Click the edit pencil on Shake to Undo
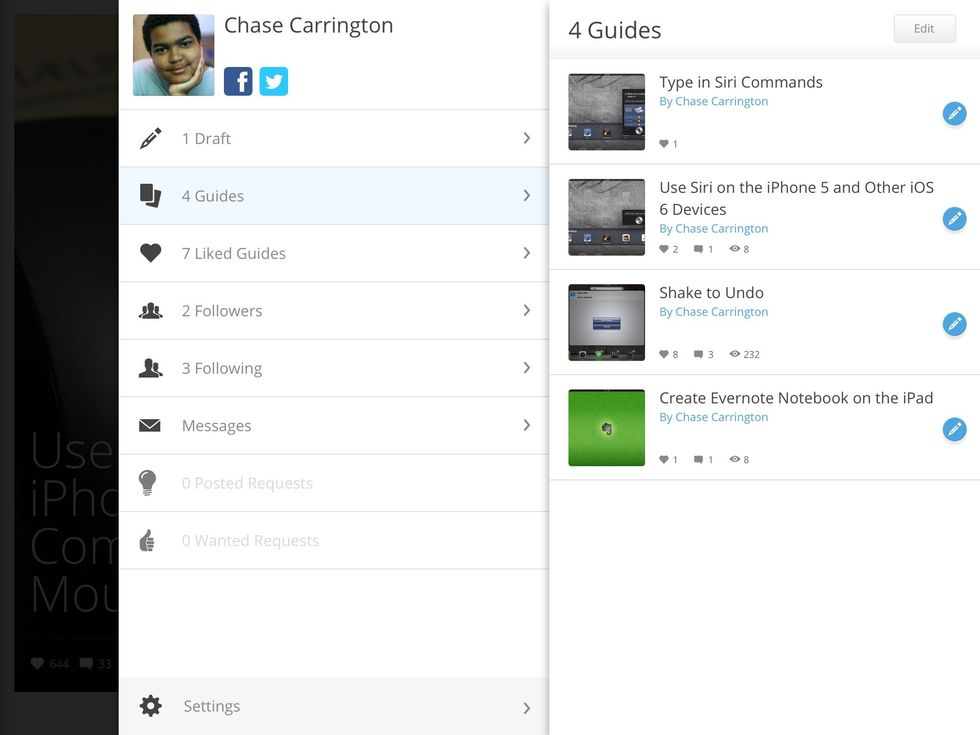This screenshot has width=980, height=735. [x=954, y=324]
